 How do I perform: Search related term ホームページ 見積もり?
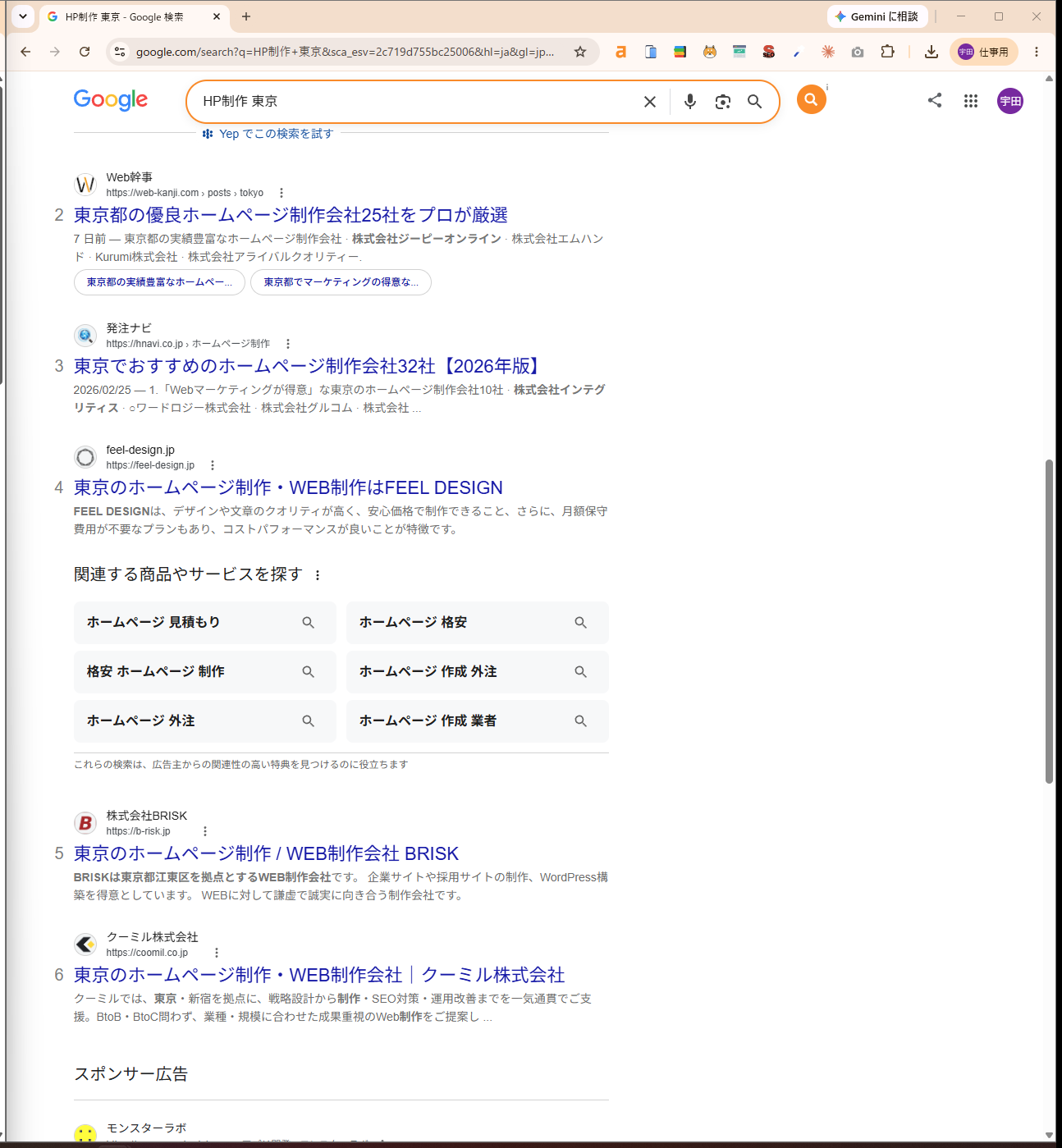[x=204, y=623]
